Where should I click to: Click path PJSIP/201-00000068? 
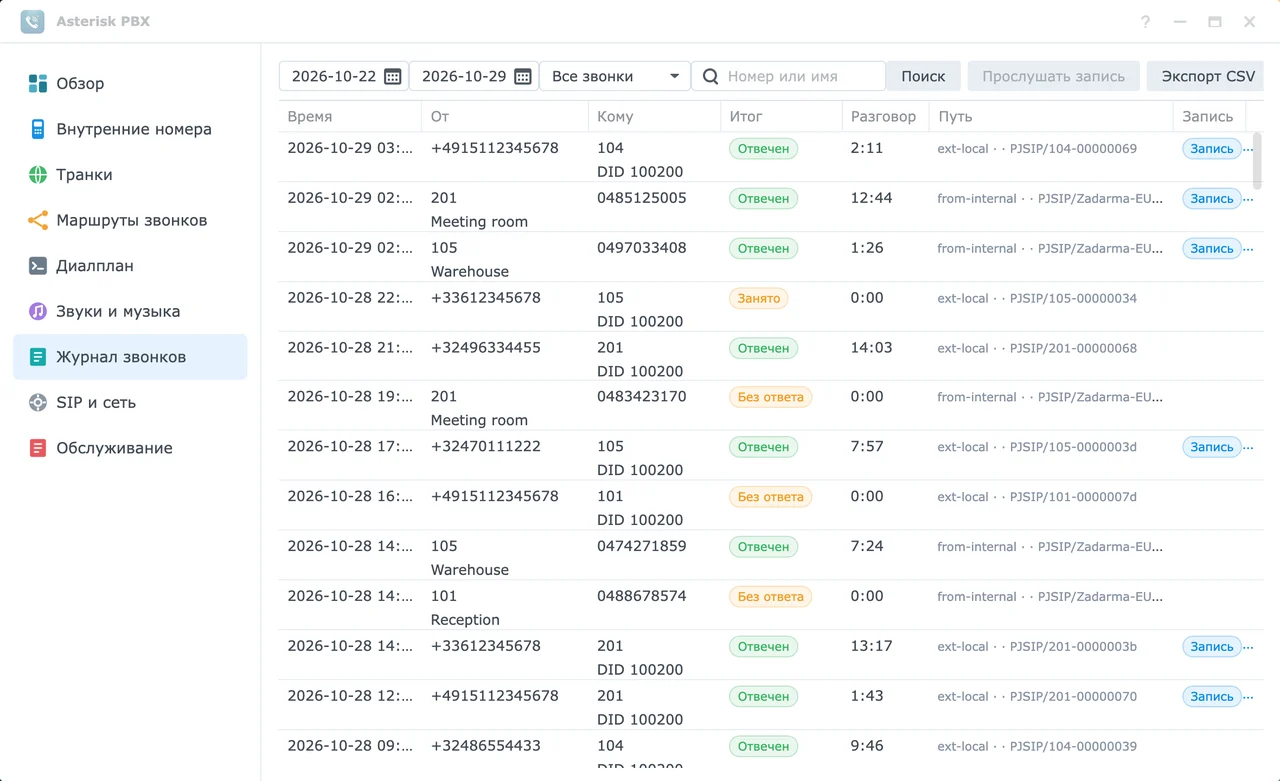[x=1073, y=348]
